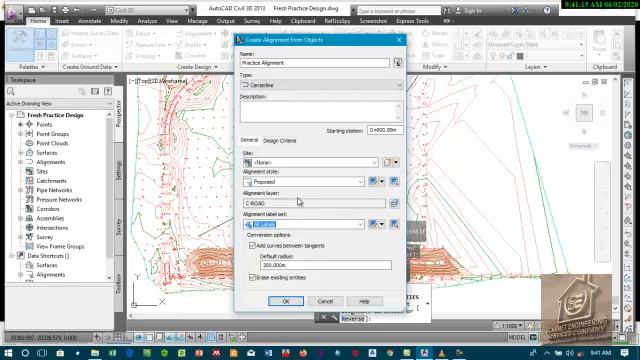Open Windows Start menu
The image size is (640, 360).
coord(8,353)
